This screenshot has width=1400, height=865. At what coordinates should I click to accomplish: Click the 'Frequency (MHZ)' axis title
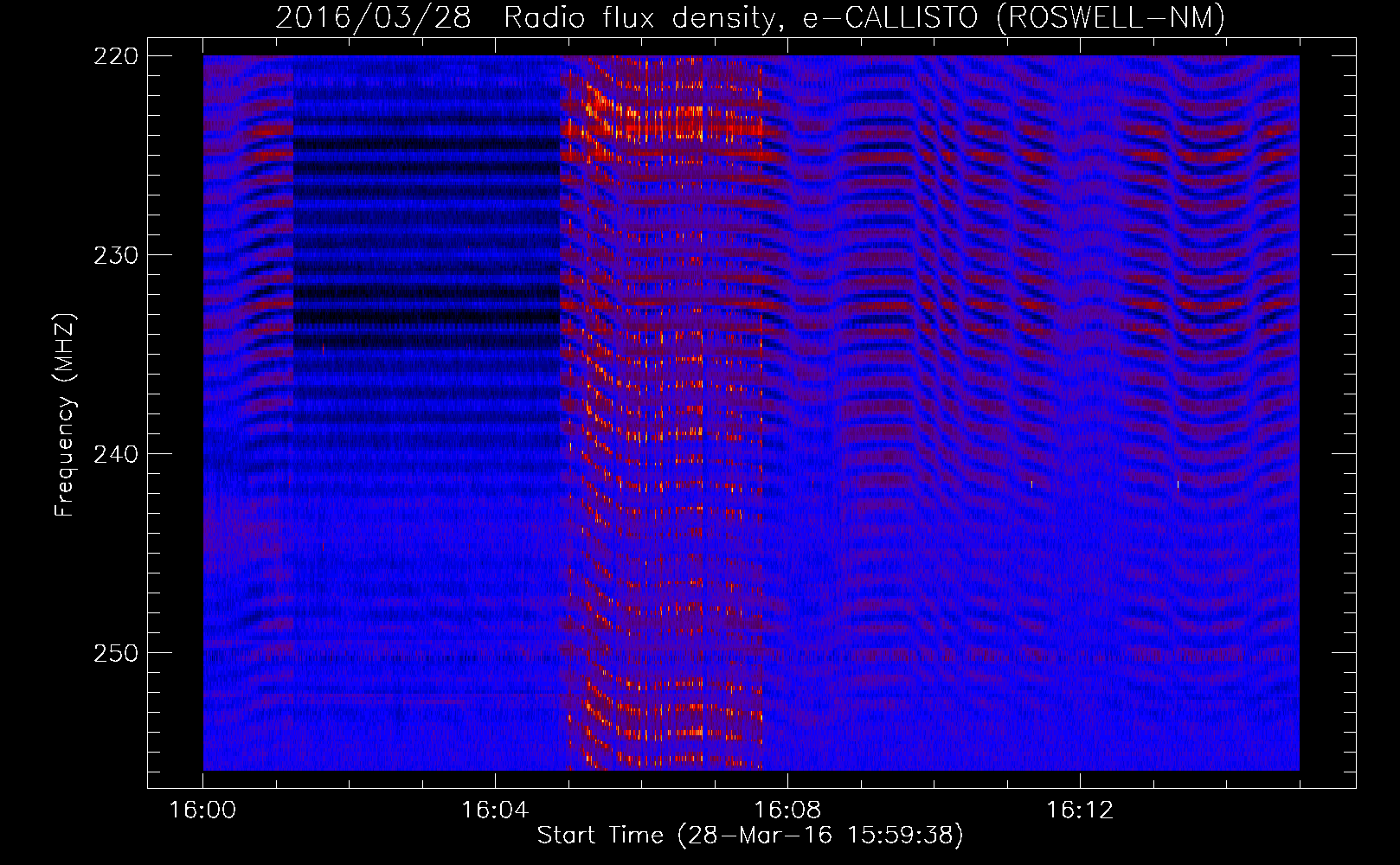(65, 414)
